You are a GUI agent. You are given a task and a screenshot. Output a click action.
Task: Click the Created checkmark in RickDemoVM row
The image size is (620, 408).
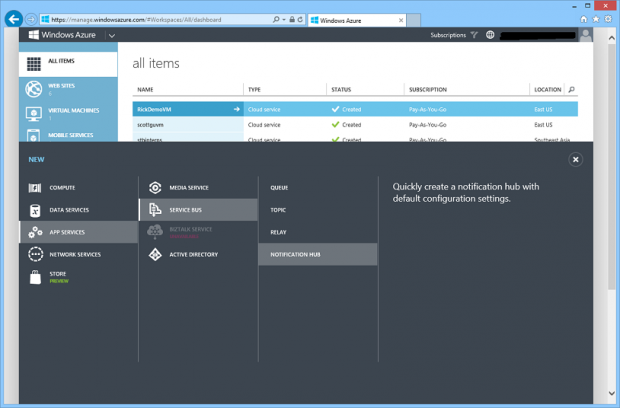pos(335,109)
